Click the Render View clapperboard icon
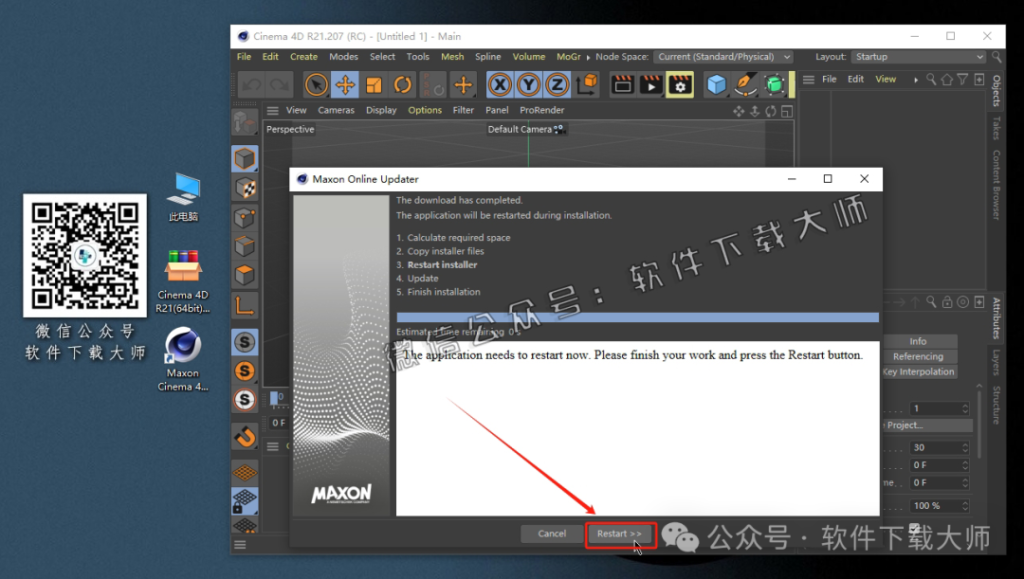1024x579 pixels. click(622, 85)
